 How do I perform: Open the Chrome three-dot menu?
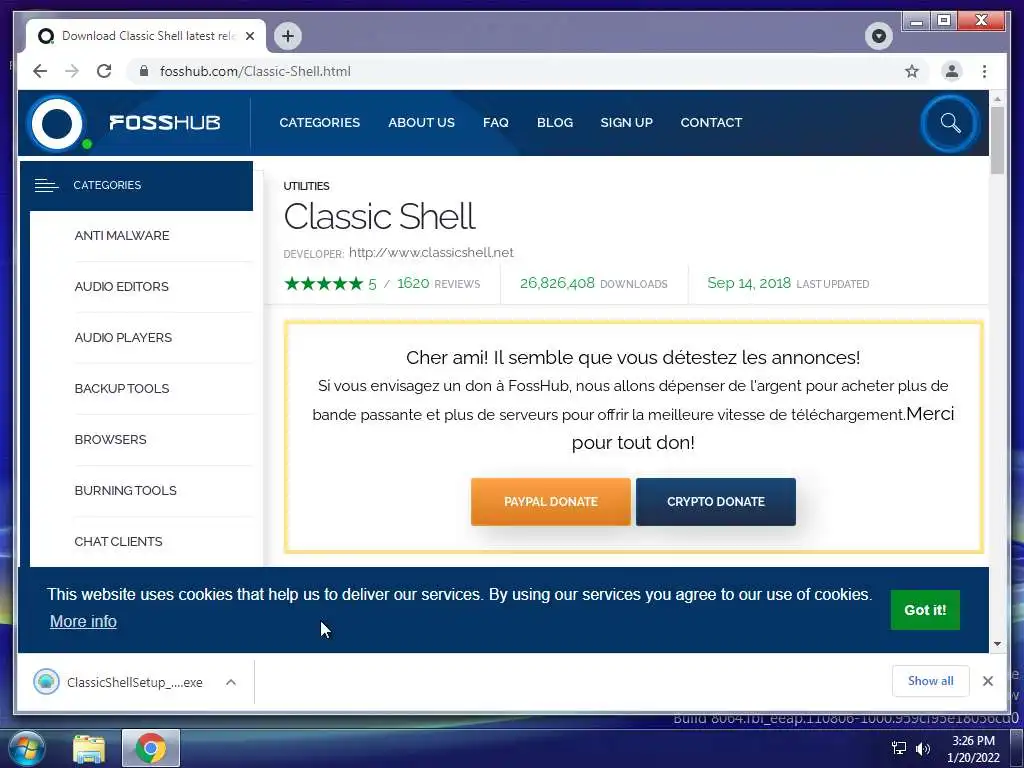(x=984, y=71)
